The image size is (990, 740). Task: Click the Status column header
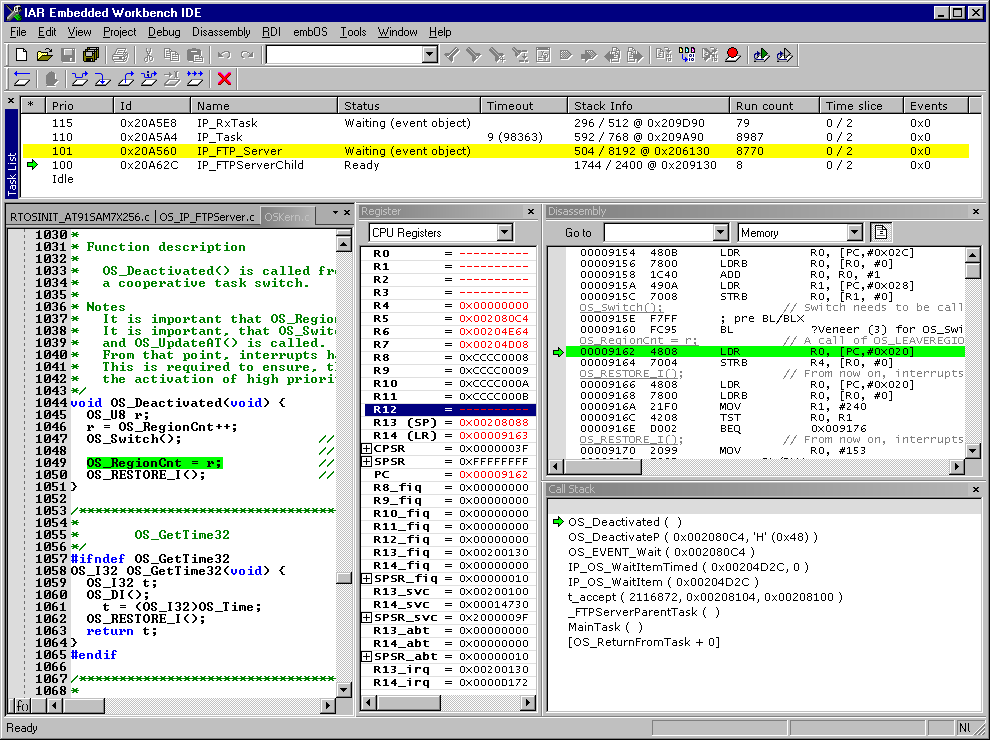[409, 105]
